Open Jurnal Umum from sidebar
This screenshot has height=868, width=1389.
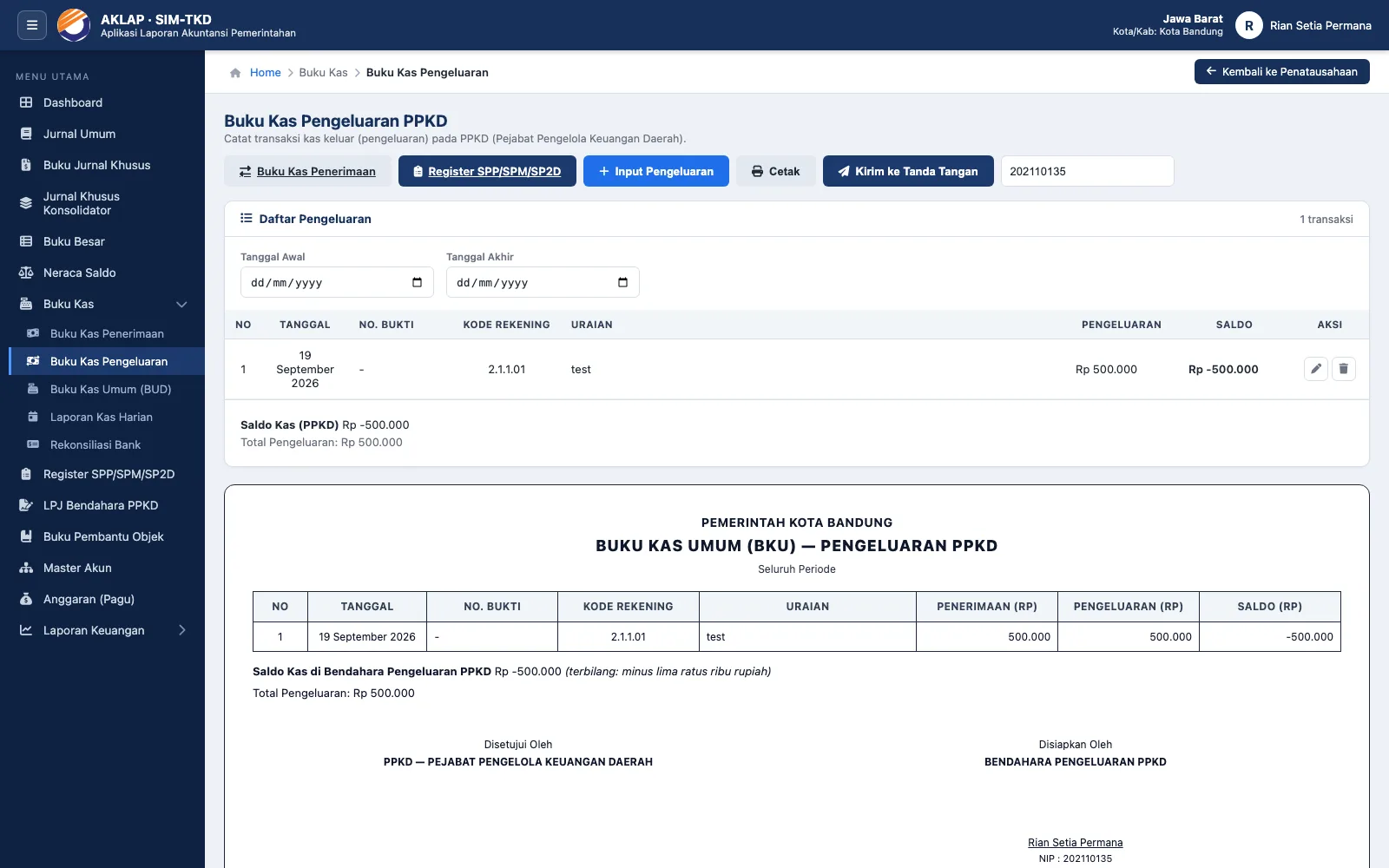tap(102, 134)
